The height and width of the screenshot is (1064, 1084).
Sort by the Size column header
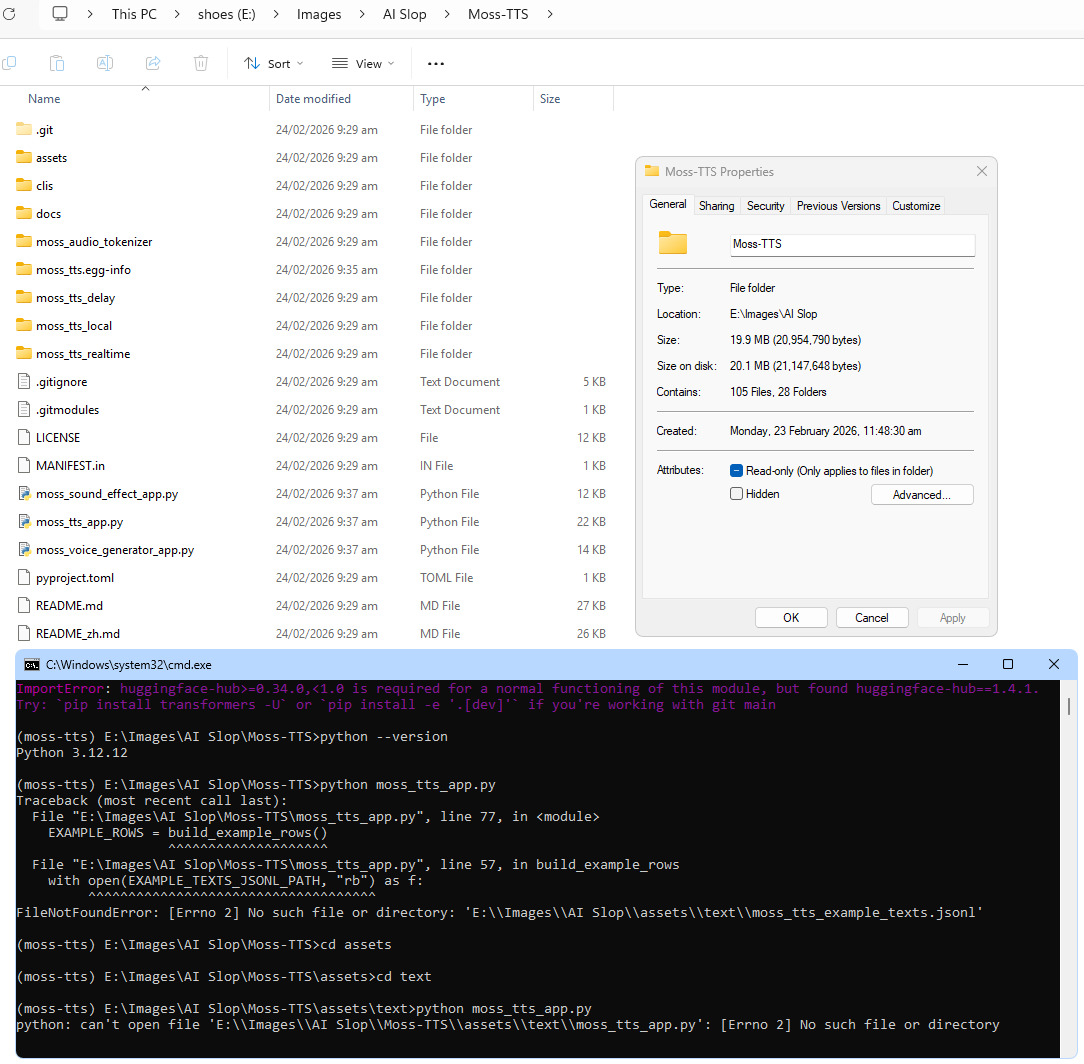(550, 99)
